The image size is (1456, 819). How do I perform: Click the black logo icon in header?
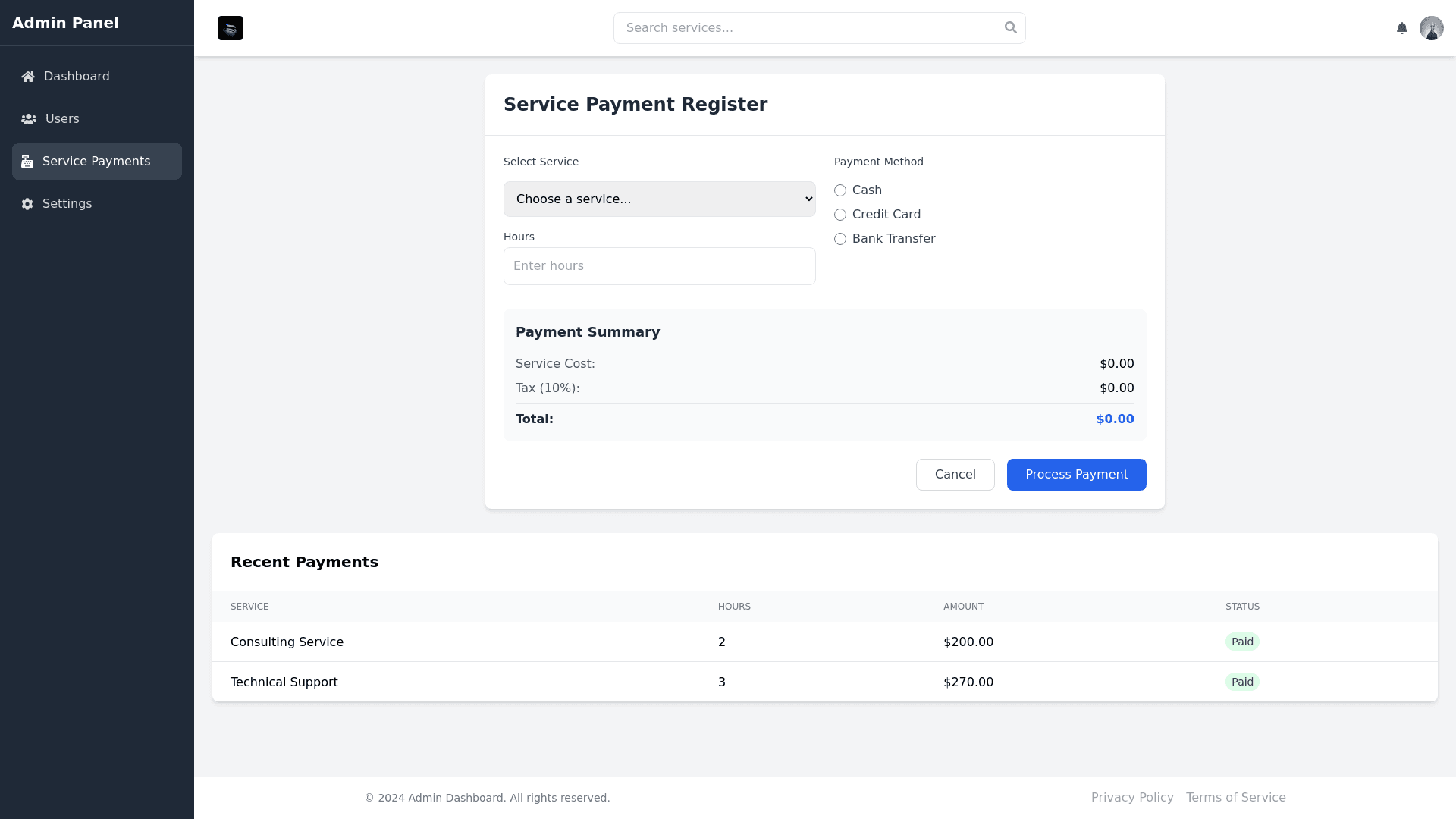point(231,28)
